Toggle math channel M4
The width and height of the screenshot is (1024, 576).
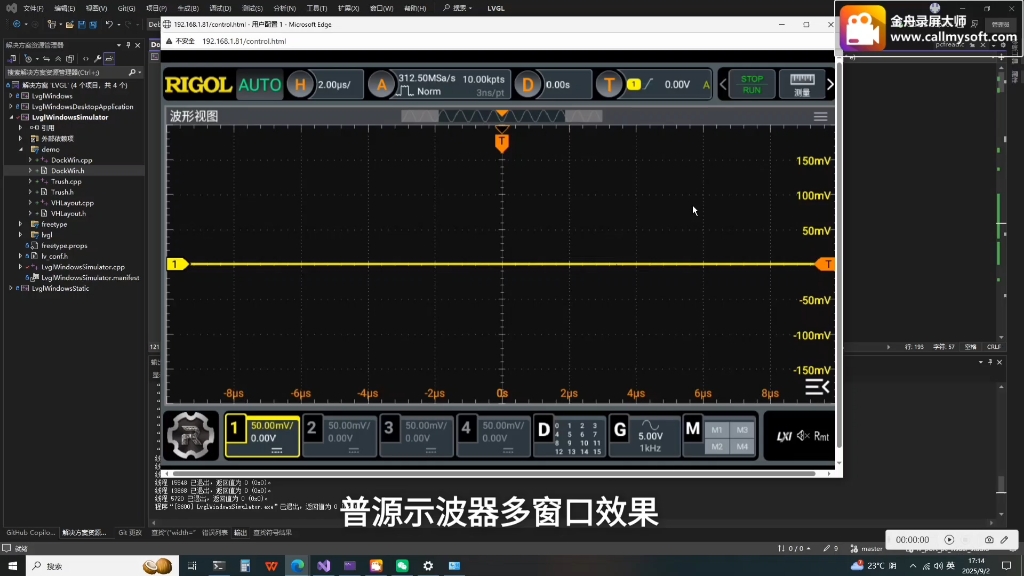[x=743, y=447]
